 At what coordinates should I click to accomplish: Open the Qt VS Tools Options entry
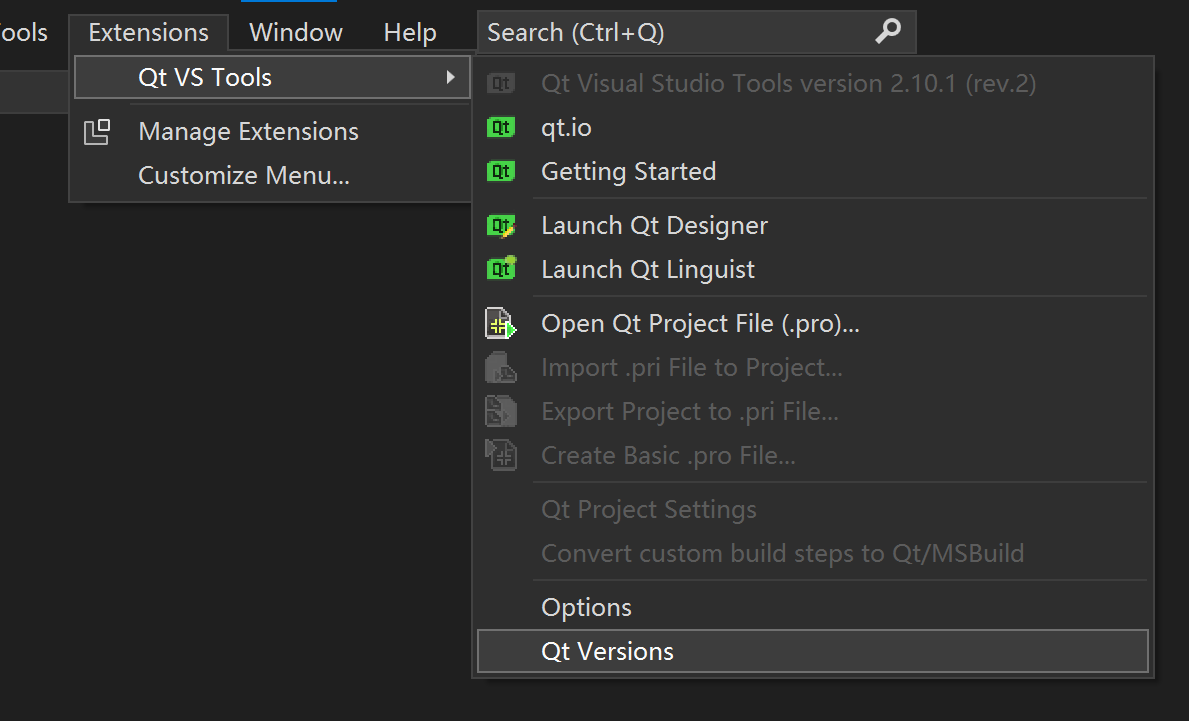coord(586,607)
